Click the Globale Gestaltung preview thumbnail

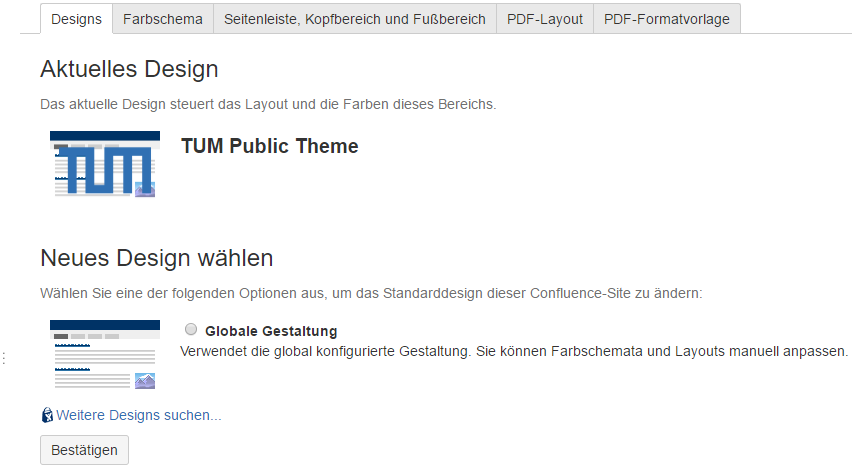(x=104, y=354)
